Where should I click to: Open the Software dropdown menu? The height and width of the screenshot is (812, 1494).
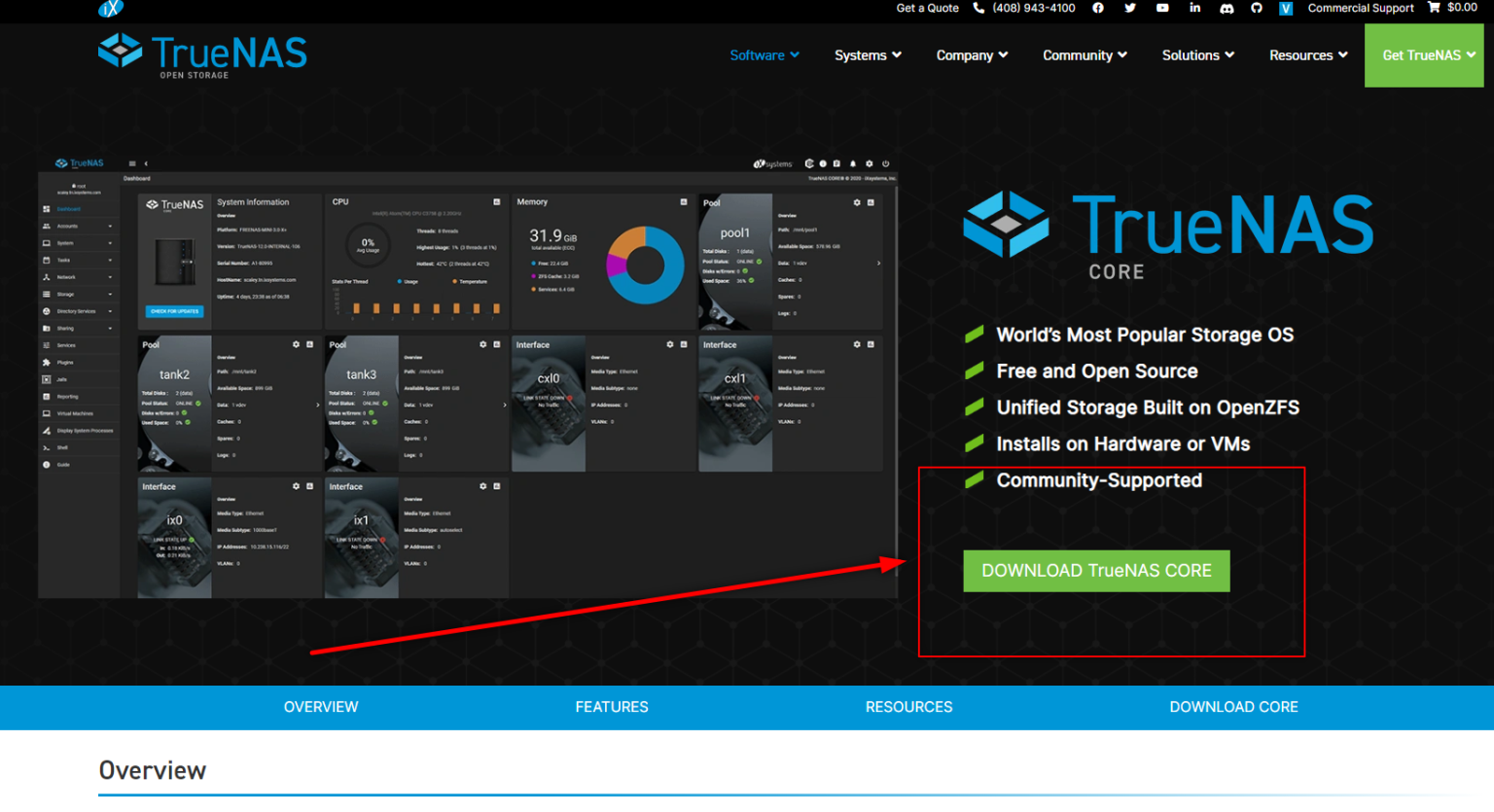765,55
